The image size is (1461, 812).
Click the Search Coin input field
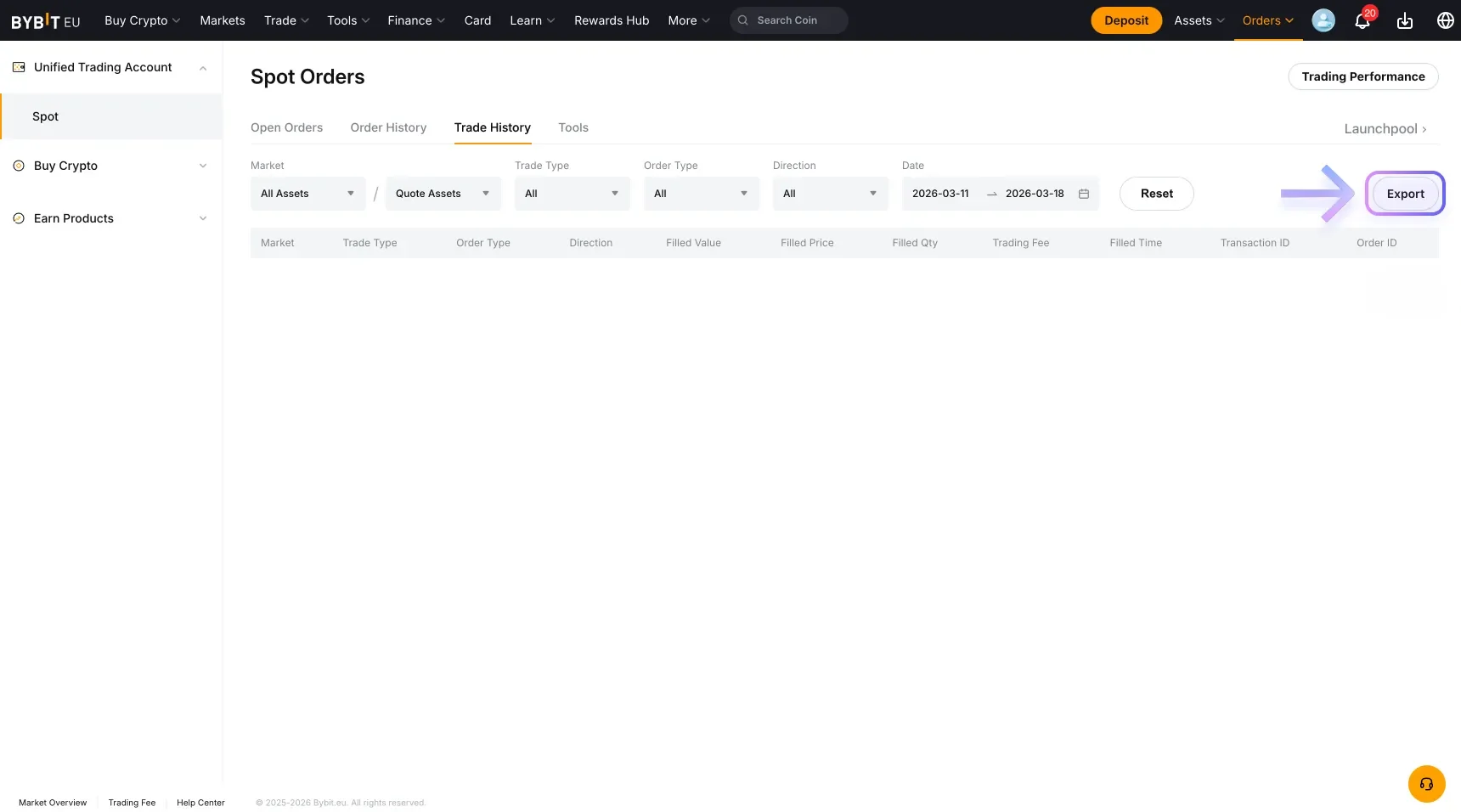790,20
